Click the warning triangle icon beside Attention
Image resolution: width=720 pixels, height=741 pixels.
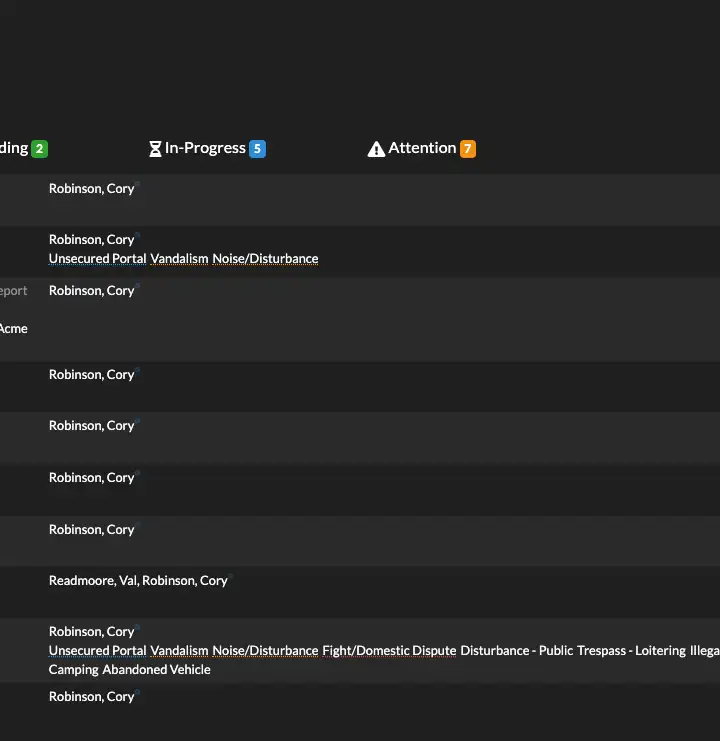[x=376, y=149]
